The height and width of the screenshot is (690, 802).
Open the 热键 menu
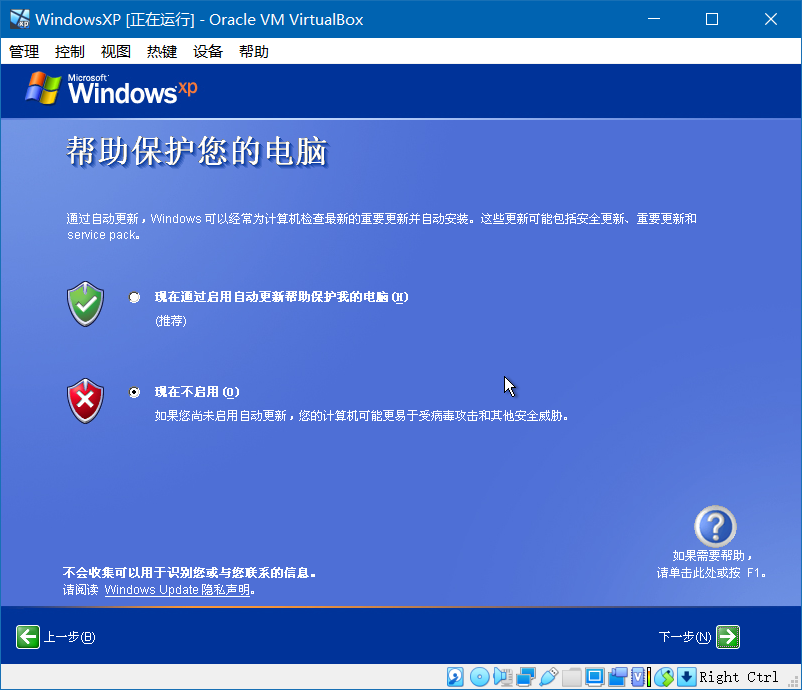[162, 51]
